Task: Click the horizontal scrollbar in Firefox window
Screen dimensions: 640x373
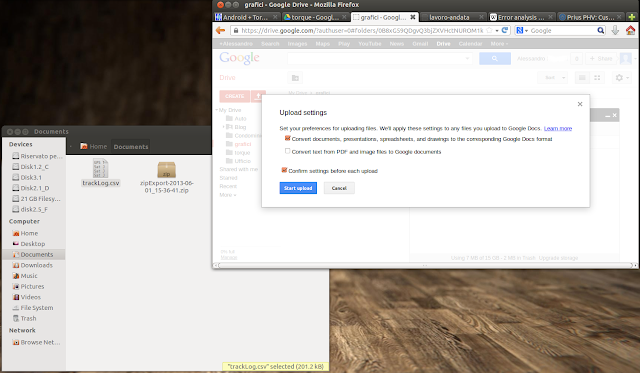Action: click(x=424, y=265)
